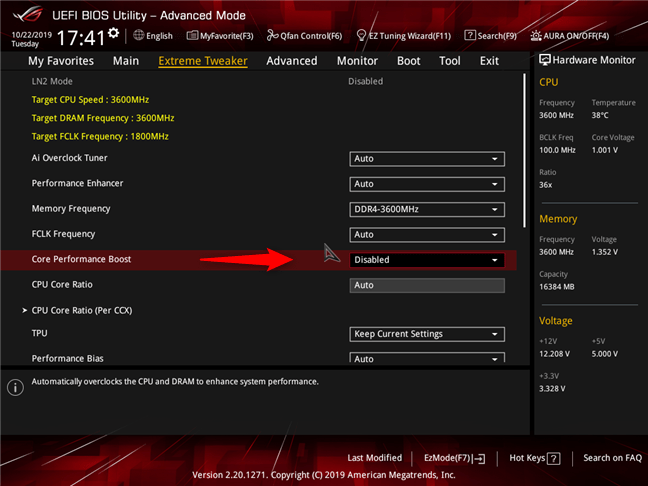Screen dimensions: 648x486
Task: Click the info icon in the help bar
Action: coord(15,386)
